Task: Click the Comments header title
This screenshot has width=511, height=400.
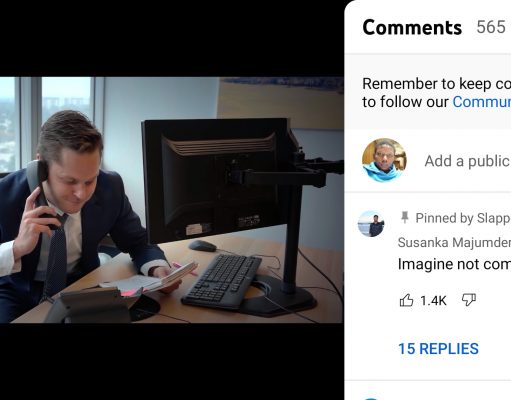Action: 412,27
